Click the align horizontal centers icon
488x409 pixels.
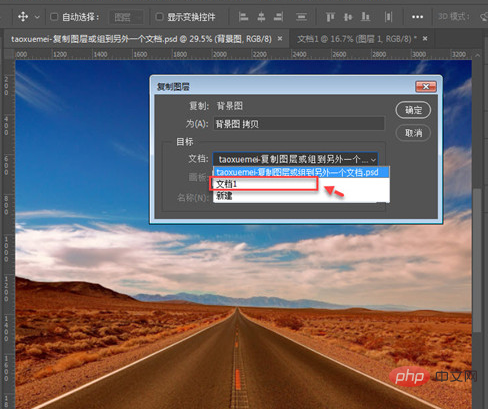click(261, 17)
